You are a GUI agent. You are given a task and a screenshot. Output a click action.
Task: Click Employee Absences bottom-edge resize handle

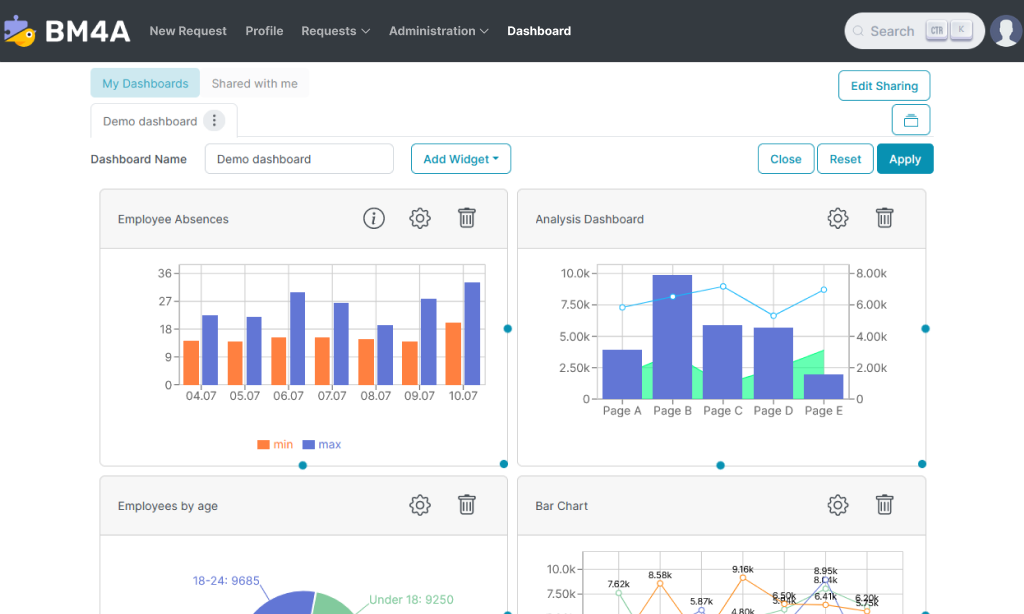pyautogui.click(x=302, y=466)
